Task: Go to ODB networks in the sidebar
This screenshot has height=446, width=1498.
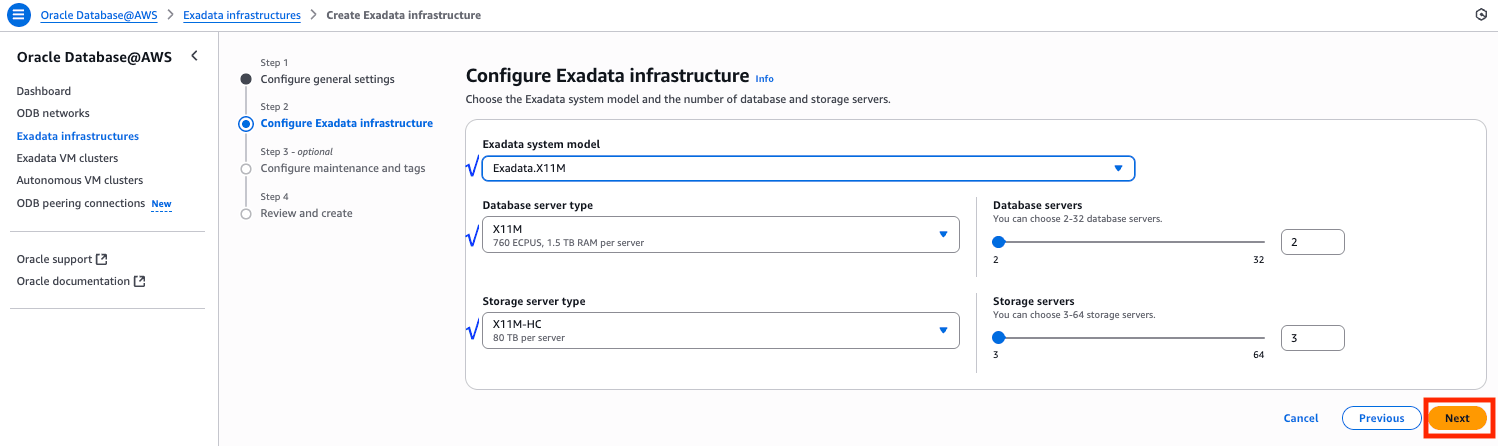Action: click(53, 113)
